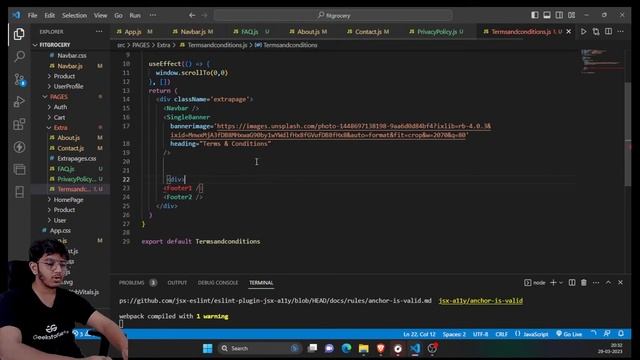Click the code minimap
This screenshot has width=640, height=360.
pyautogui.click(x=602, y=61)
